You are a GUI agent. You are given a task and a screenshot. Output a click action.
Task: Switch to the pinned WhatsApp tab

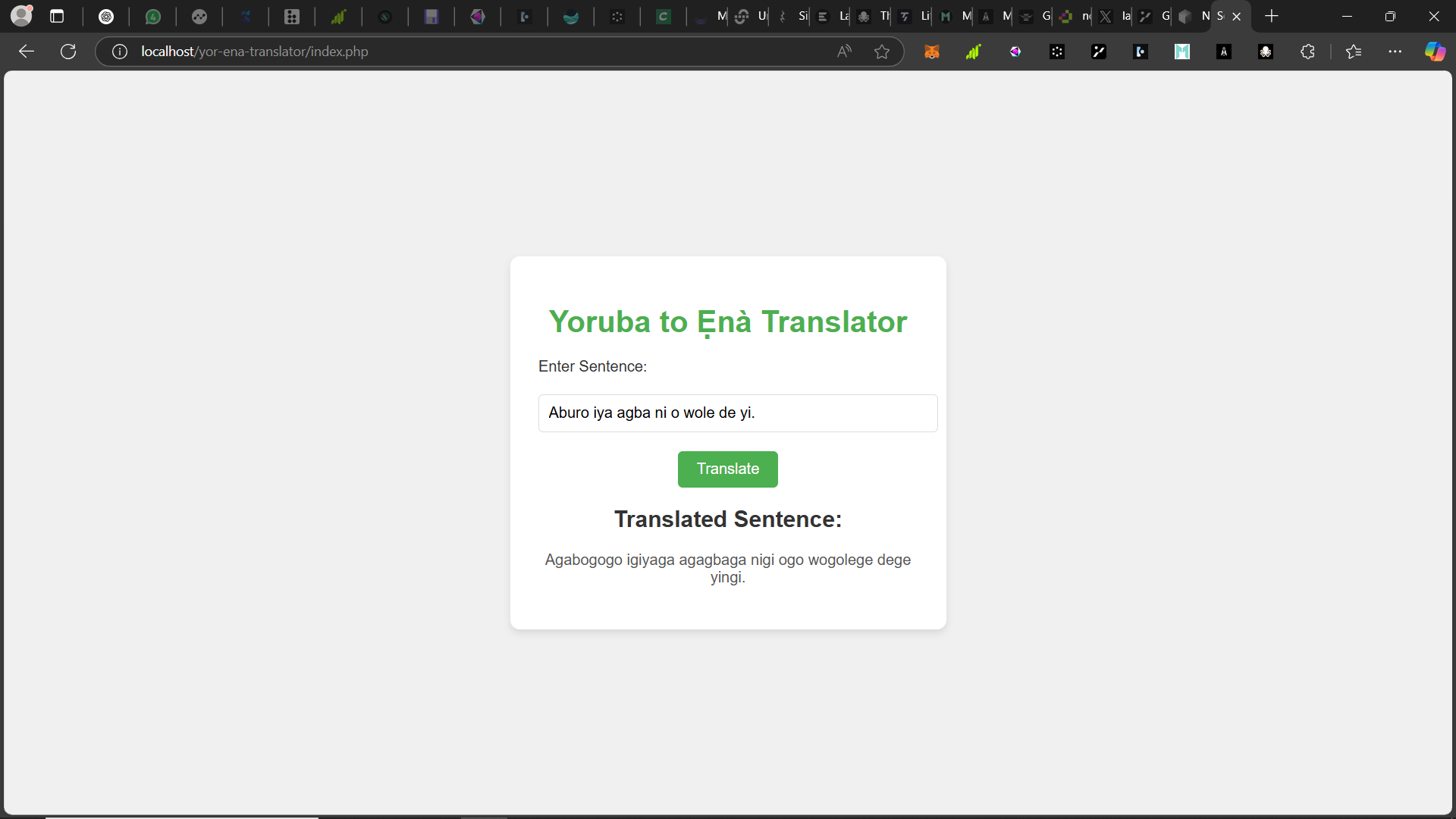[153, 16]
